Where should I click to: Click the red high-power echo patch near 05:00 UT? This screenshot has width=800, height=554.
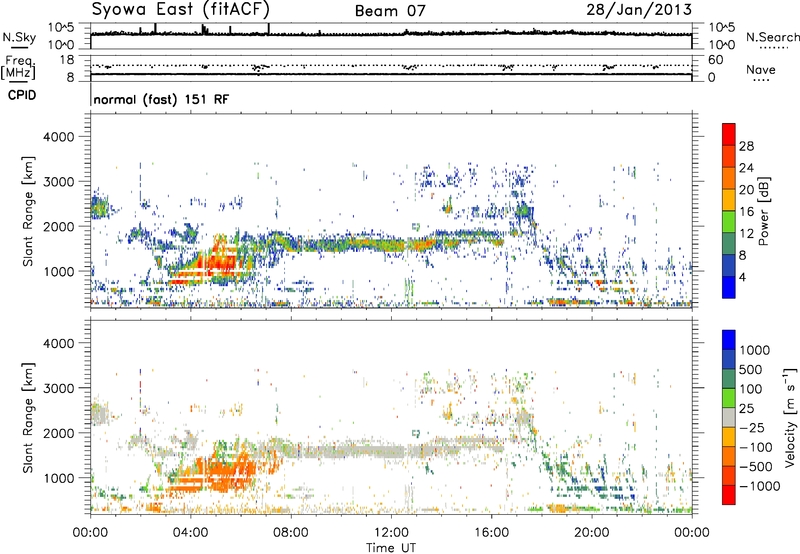point(218,263)
